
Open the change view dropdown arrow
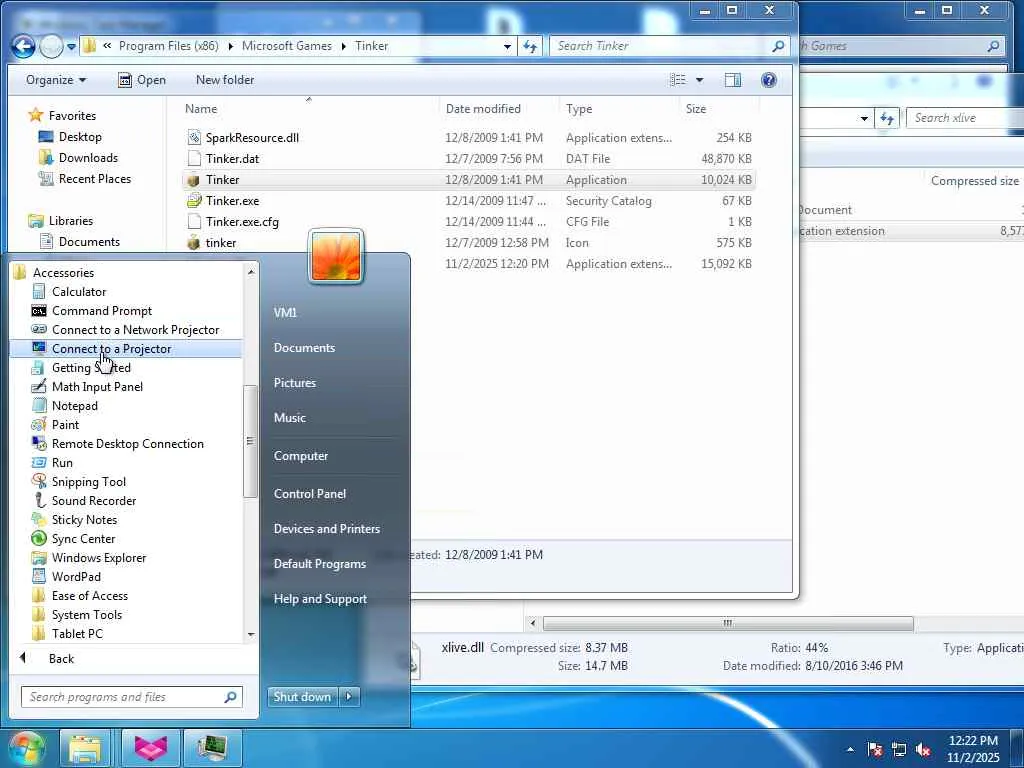coord(699,80)
